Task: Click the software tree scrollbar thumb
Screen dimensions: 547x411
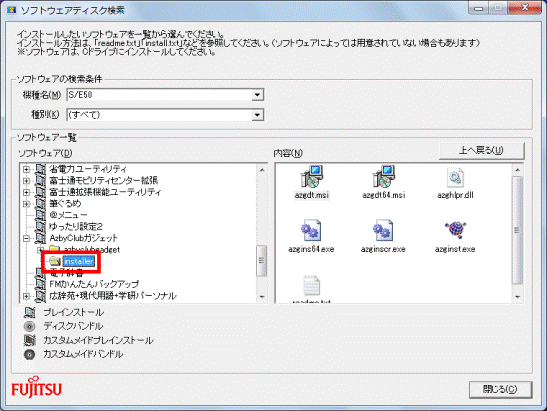Action: 262,261
